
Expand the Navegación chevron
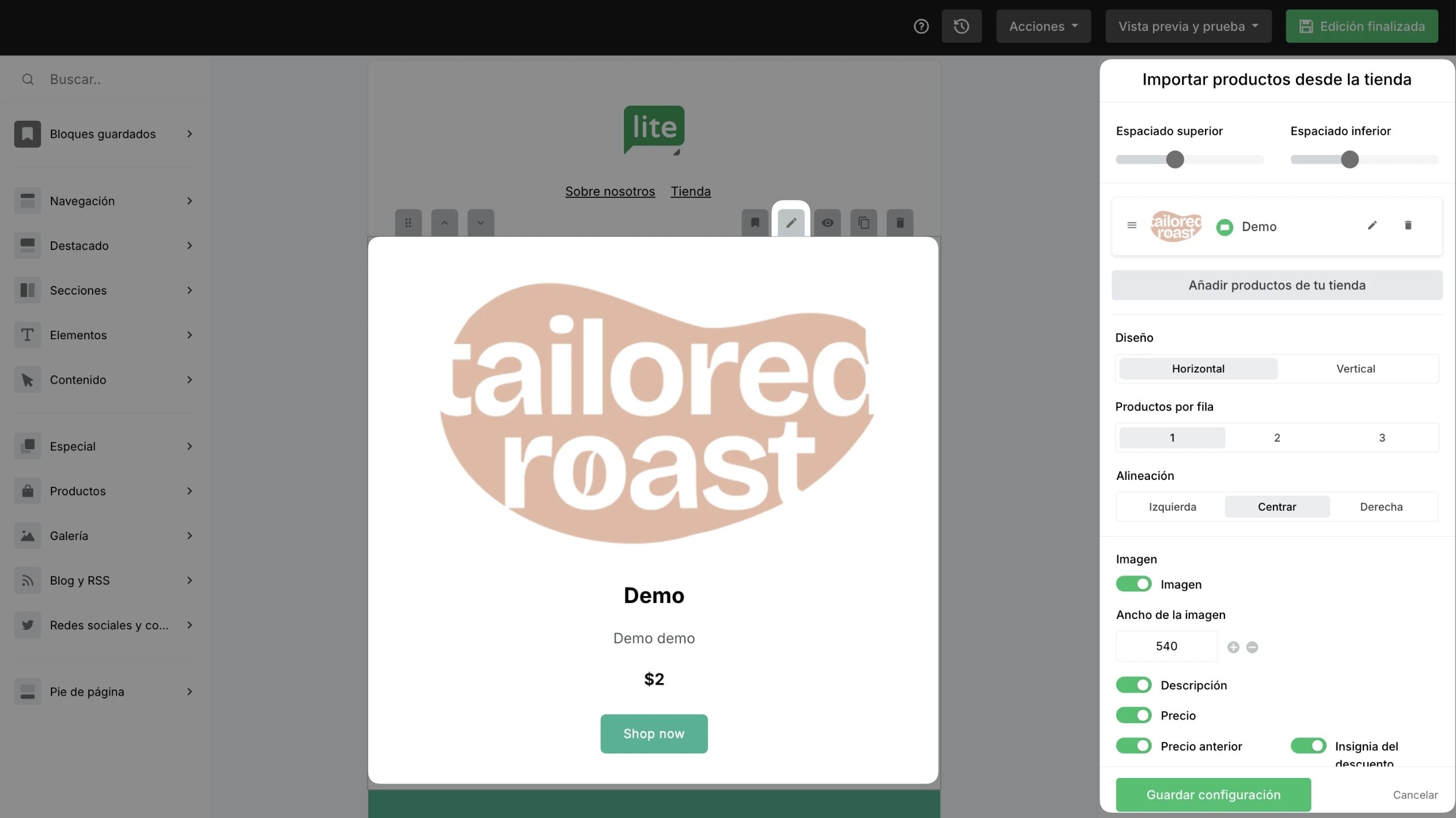[190, 201]
